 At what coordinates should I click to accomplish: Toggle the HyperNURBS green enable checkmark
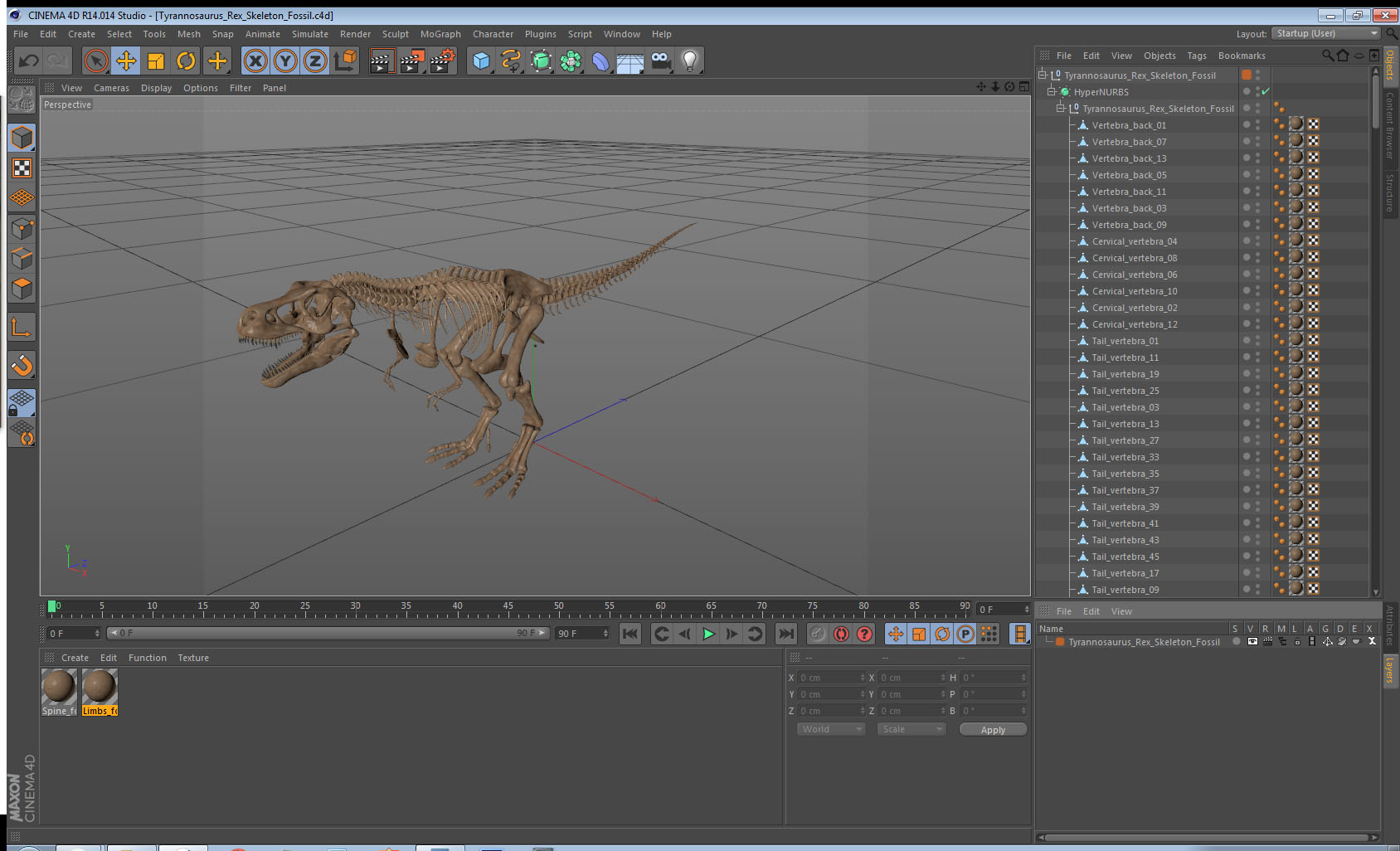tap(1266, 91)
